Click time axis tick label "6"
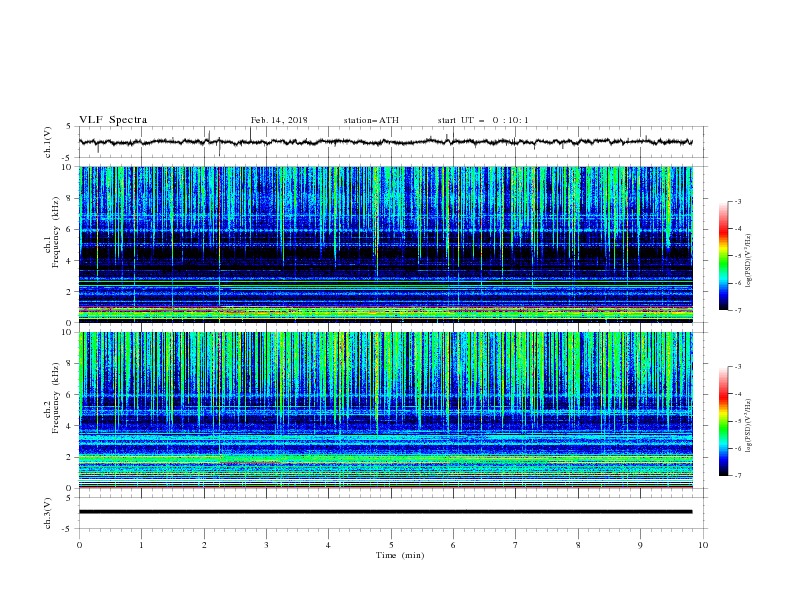Image resolution: width=792 pixels, height=612 pixels. point(453,545)
